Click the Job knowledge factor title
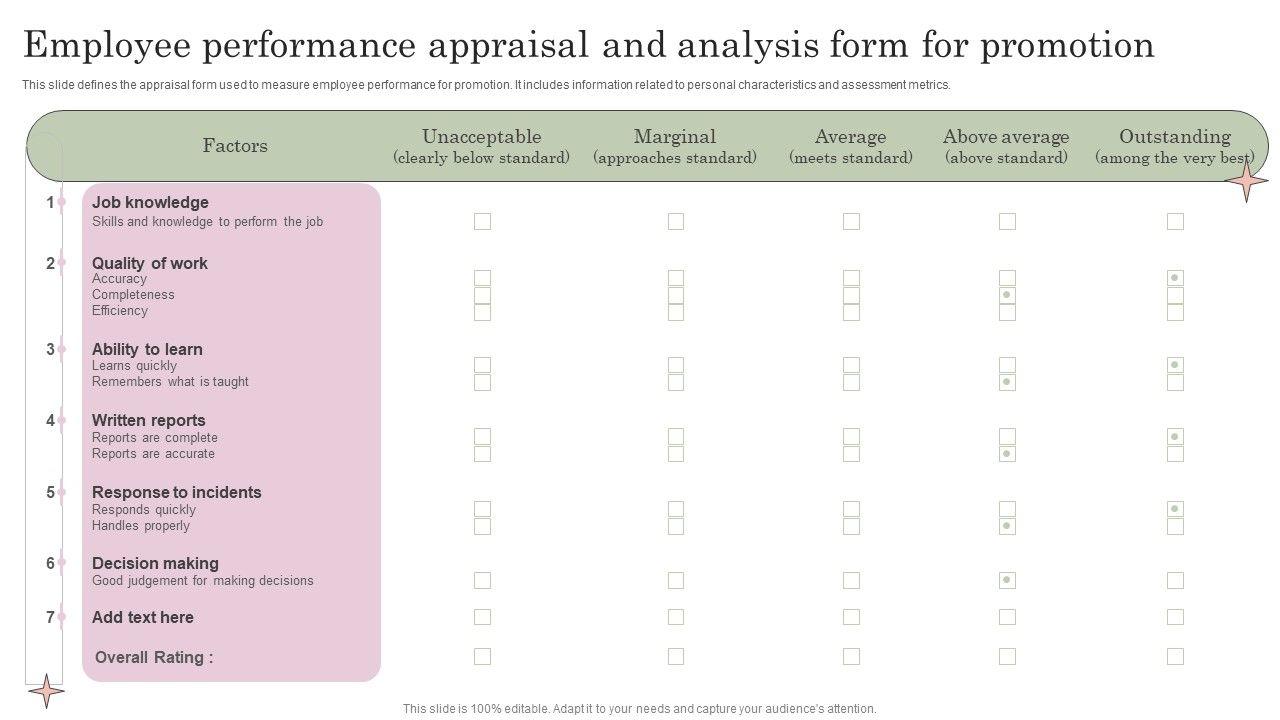 (x=150, y=202)
